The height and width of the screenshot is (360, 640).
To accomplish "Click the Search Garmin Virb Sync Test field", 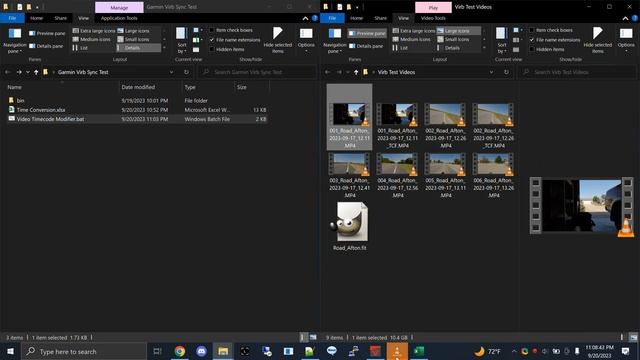I will click(x=257, y=72).
